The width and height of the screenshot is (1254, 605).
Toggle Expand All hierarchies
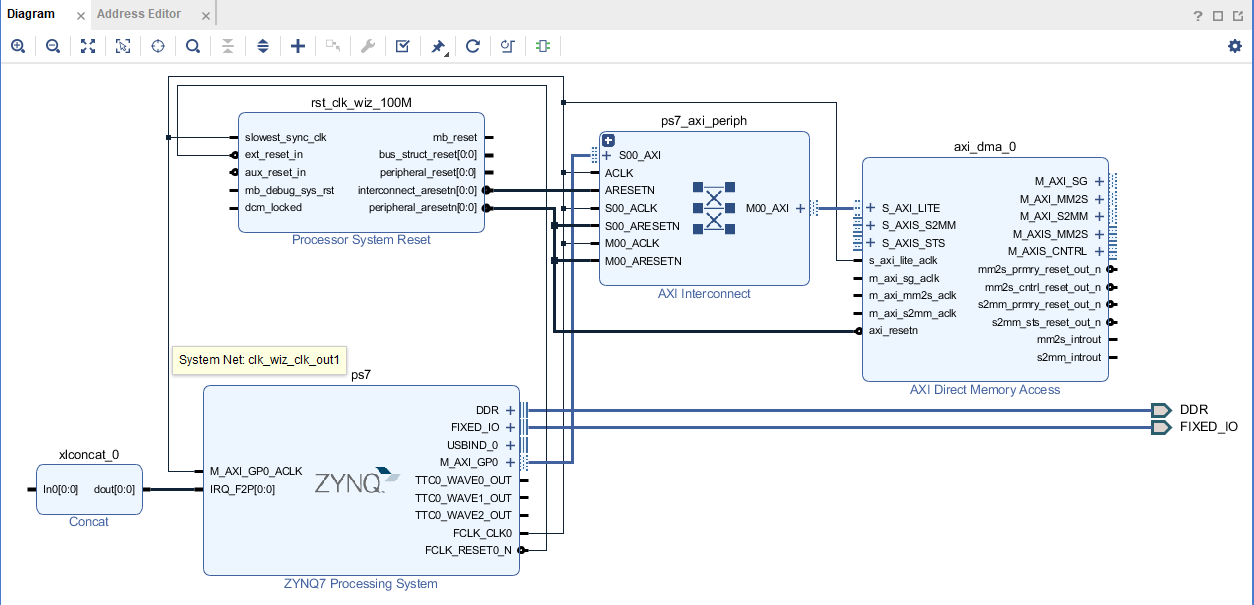click(x=263, y=45)
